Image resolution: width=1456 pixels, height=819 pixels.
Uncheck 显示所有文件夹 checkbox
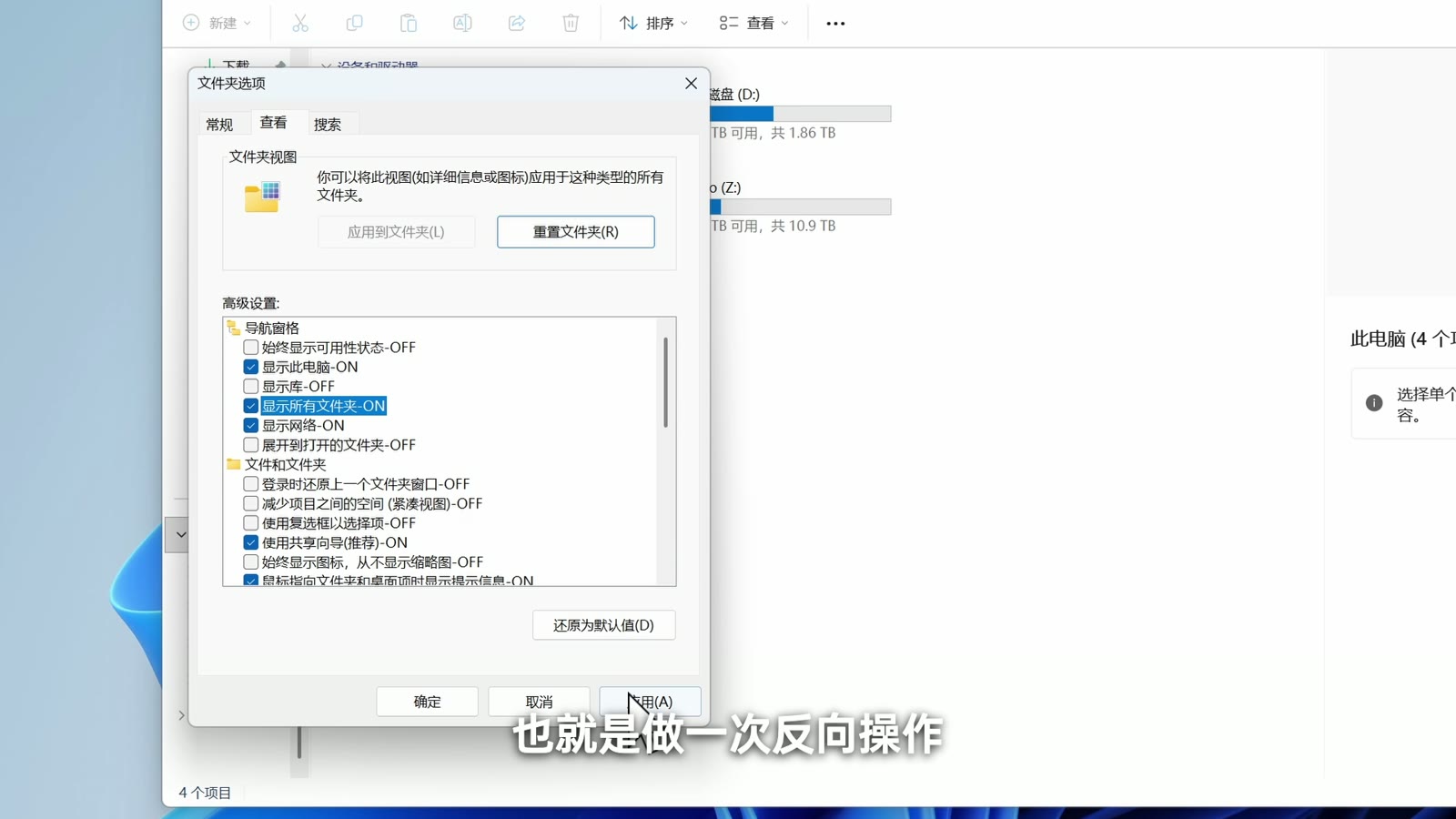(x=251, y=406)
